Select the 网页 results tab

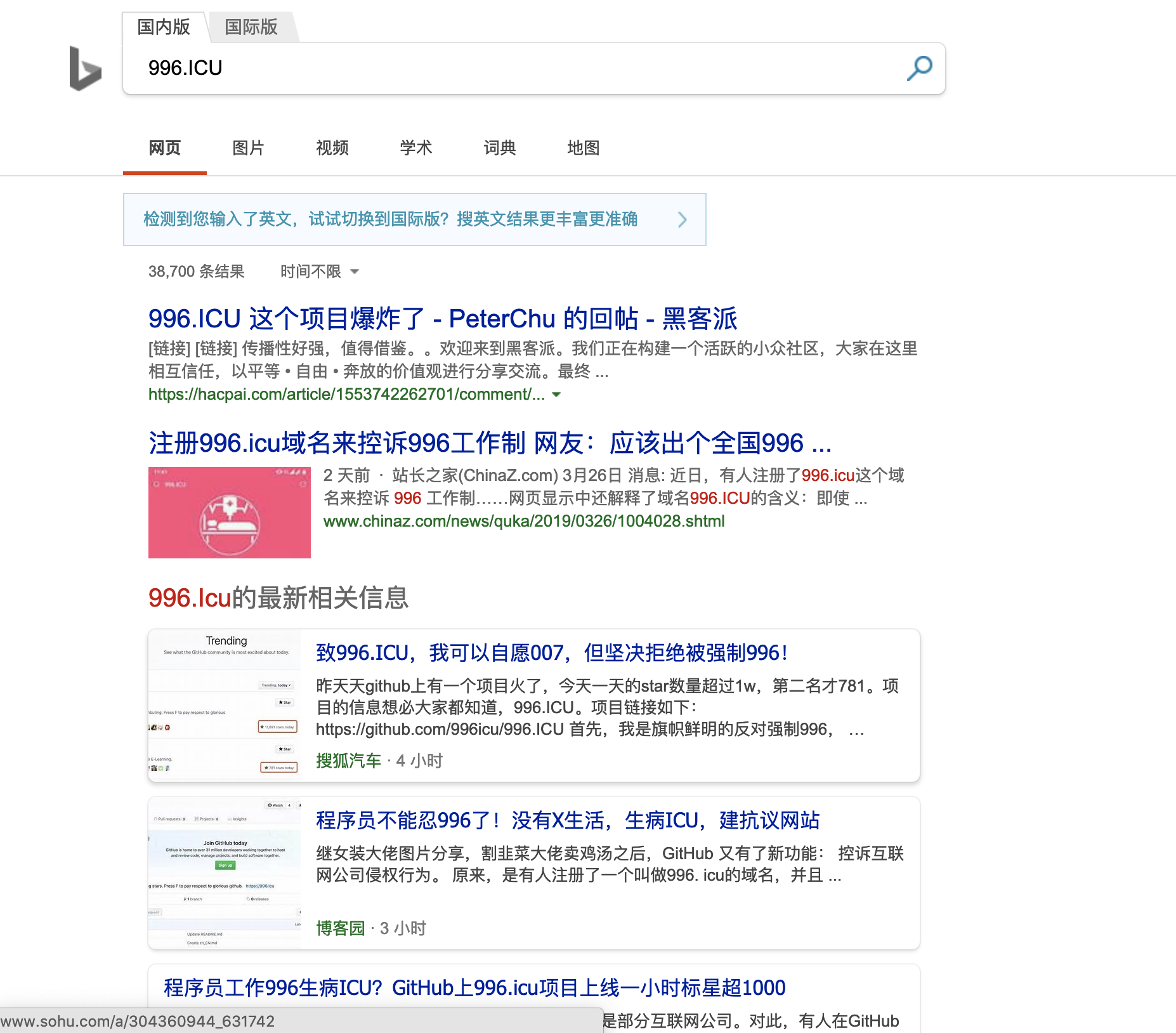165,148
